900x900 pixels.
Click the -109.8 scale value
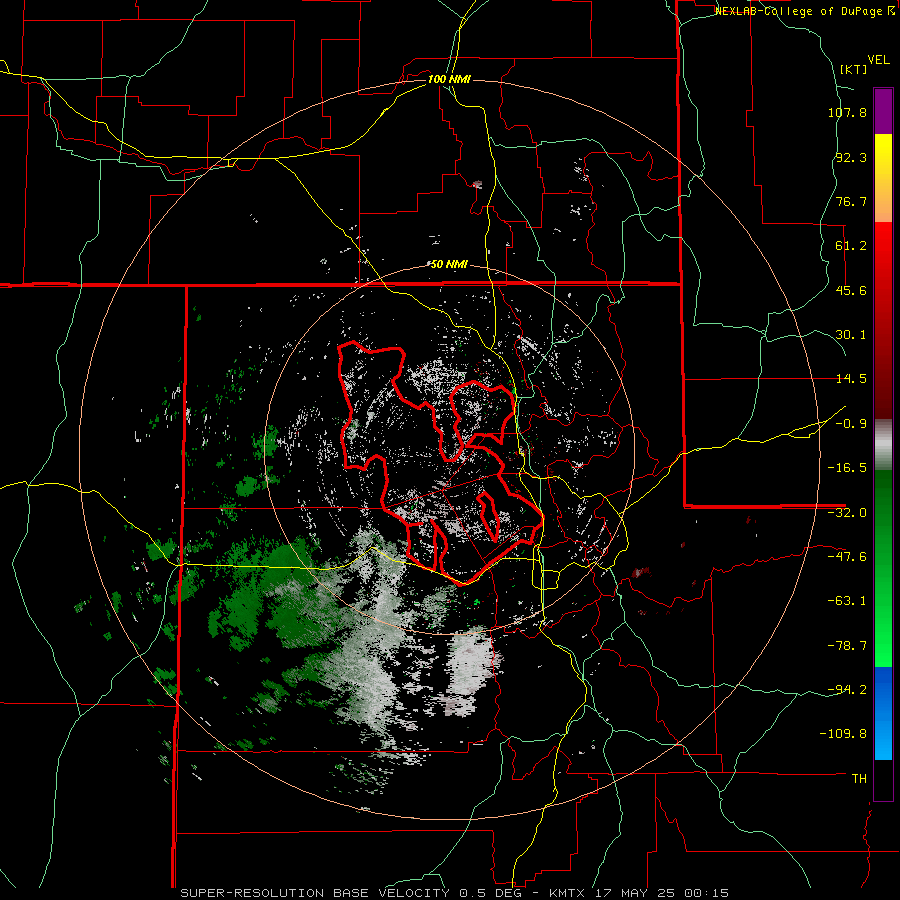(843, 734)
